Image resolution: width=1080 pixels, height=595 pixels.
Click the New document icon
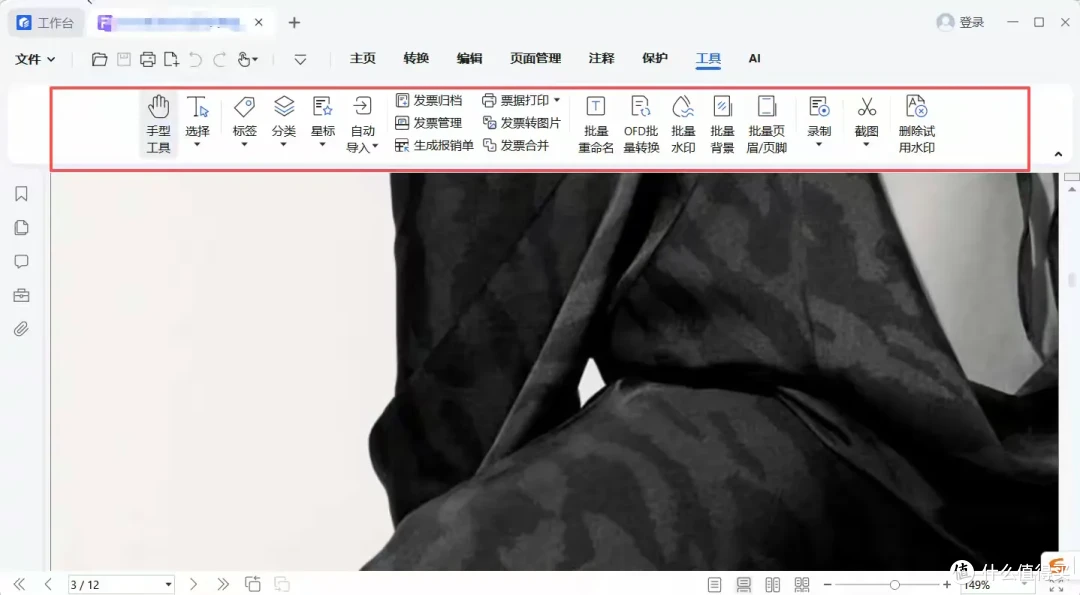click(x=172, y=59)
